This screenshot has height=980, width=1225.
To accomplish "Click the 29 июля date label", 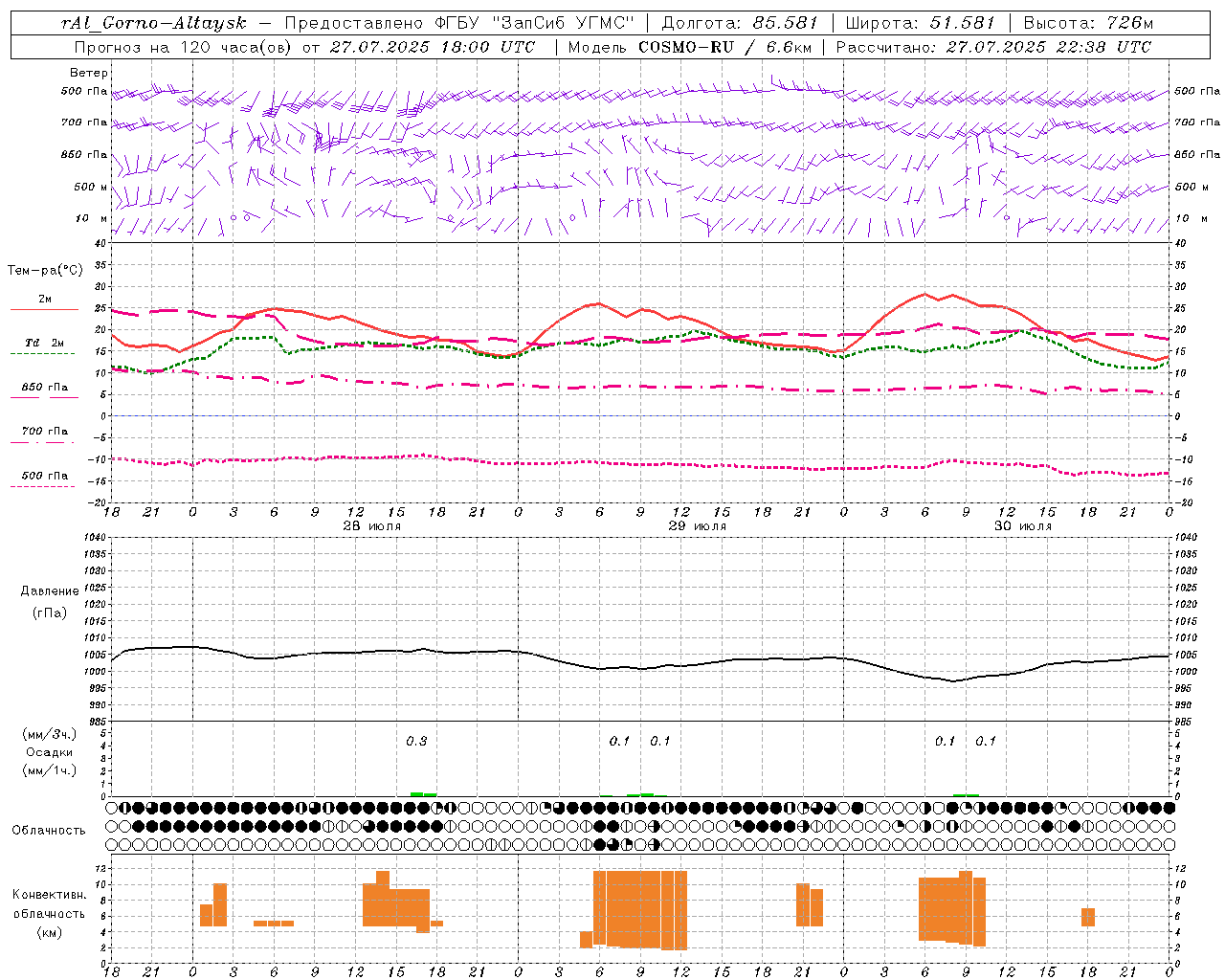I will coord(698,526).
